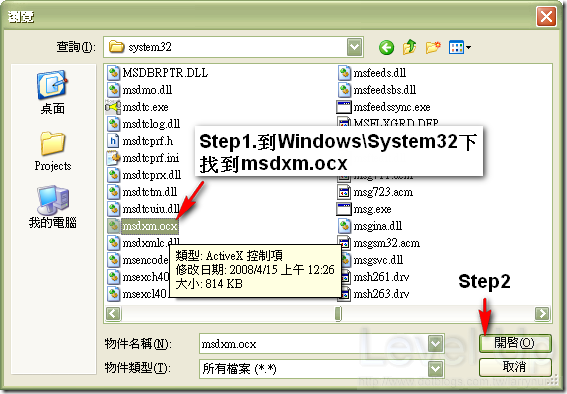This screenshot has width=567, height=394.
Task: Select msdtctm.dll file icon
Action: point(114,192)
